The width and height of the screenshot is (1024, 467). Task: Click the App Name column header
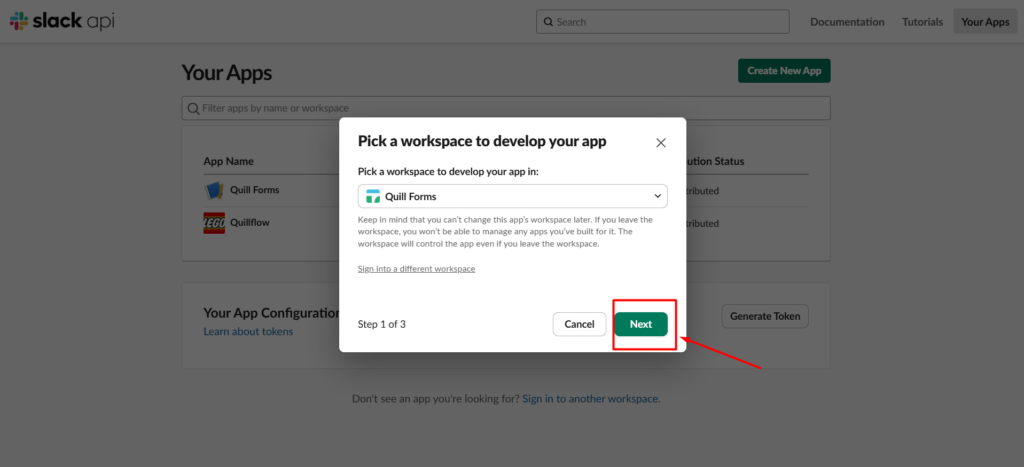click(x=229, y=161)
